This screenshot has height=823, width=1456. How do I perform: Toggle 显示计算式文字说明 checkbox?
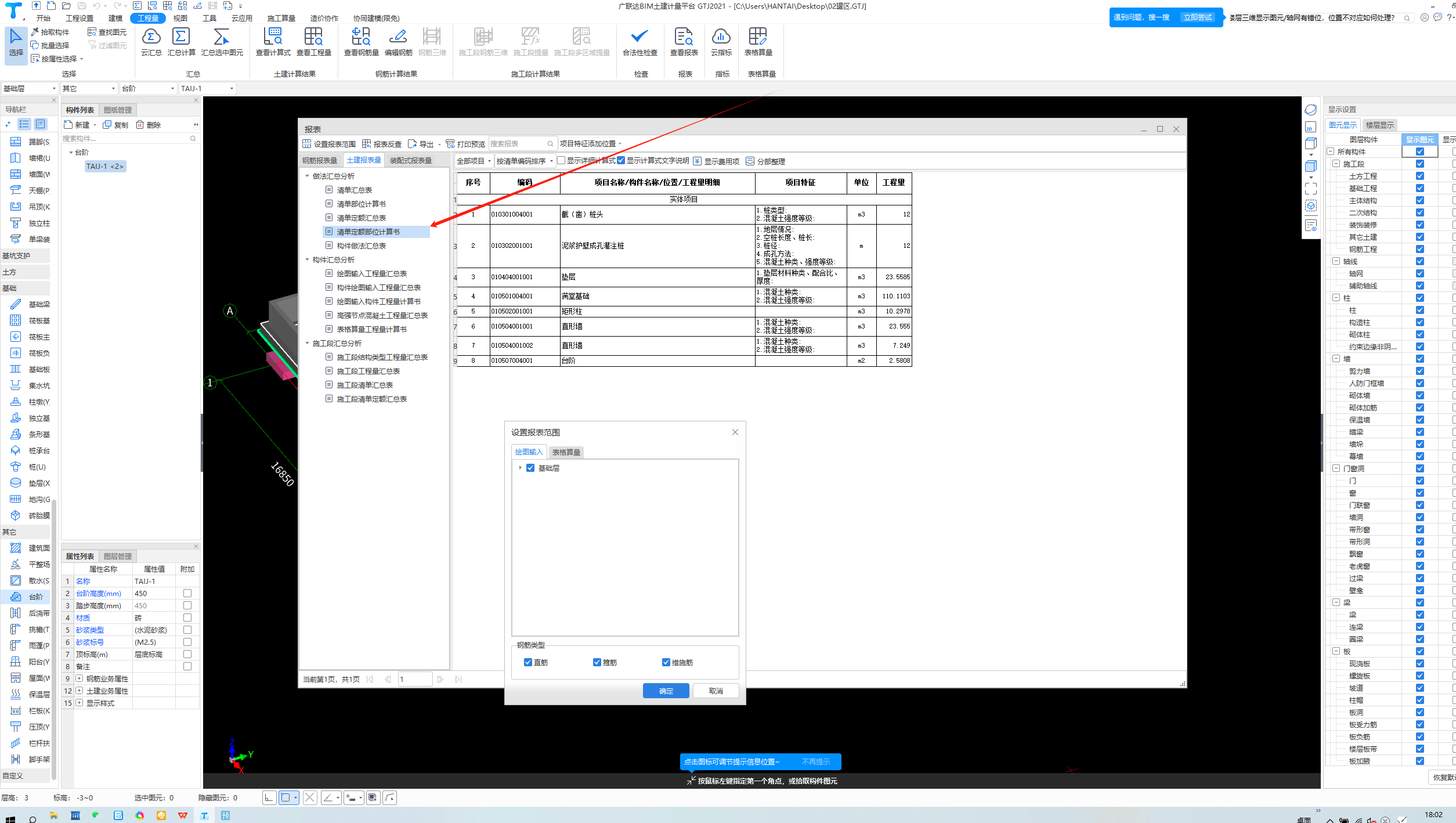pyautogui.click(x=621, y=161)
